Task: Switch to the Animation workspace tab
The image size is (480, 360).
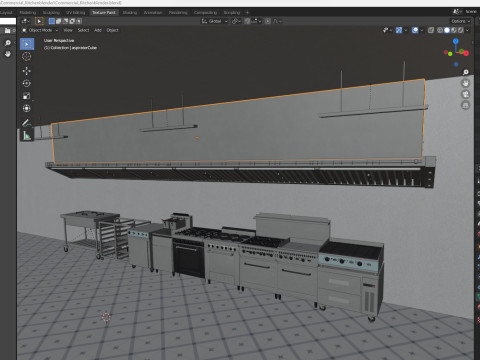Action: point(153,12)
